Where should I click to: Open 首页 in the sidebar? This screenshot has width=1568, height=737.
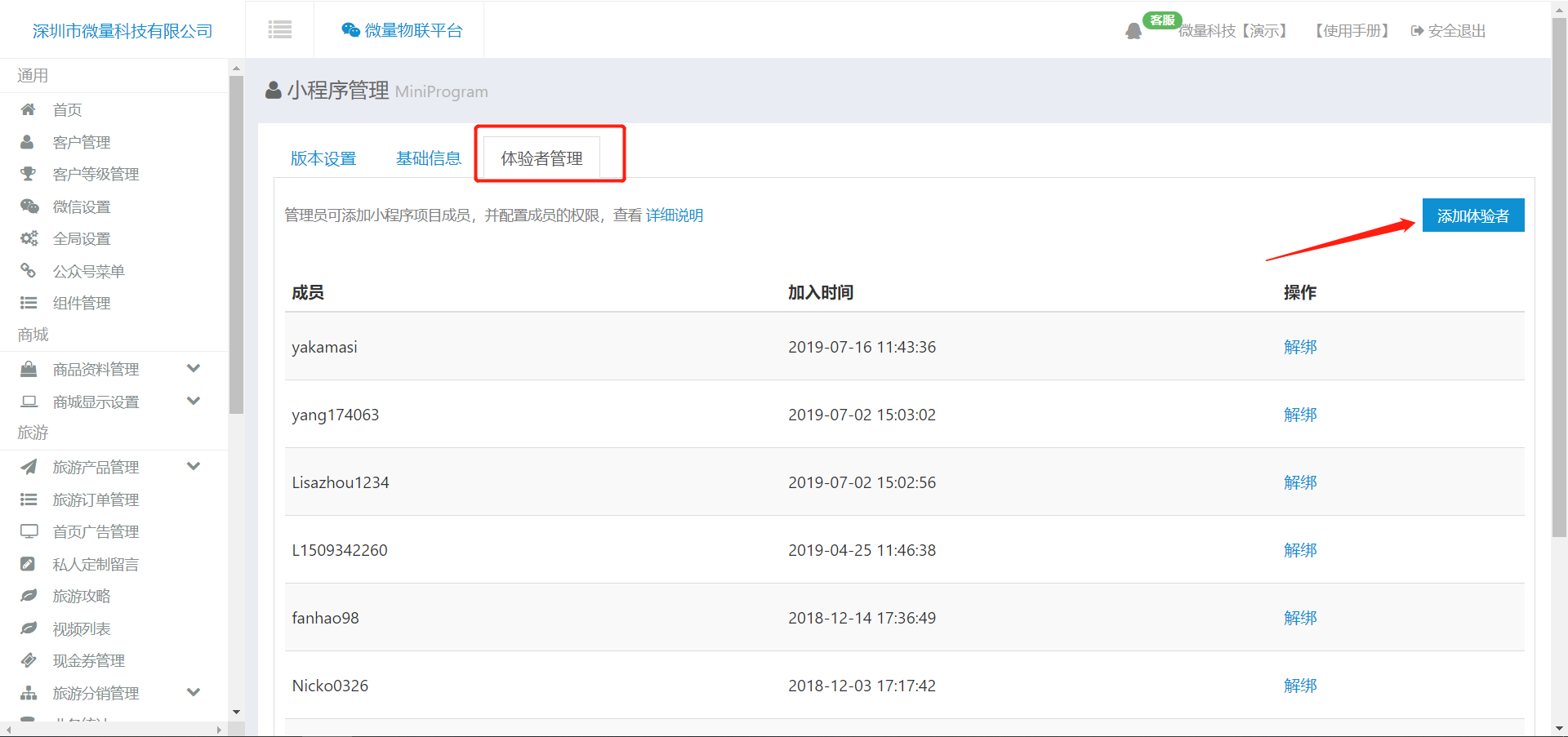click(68, 110)
